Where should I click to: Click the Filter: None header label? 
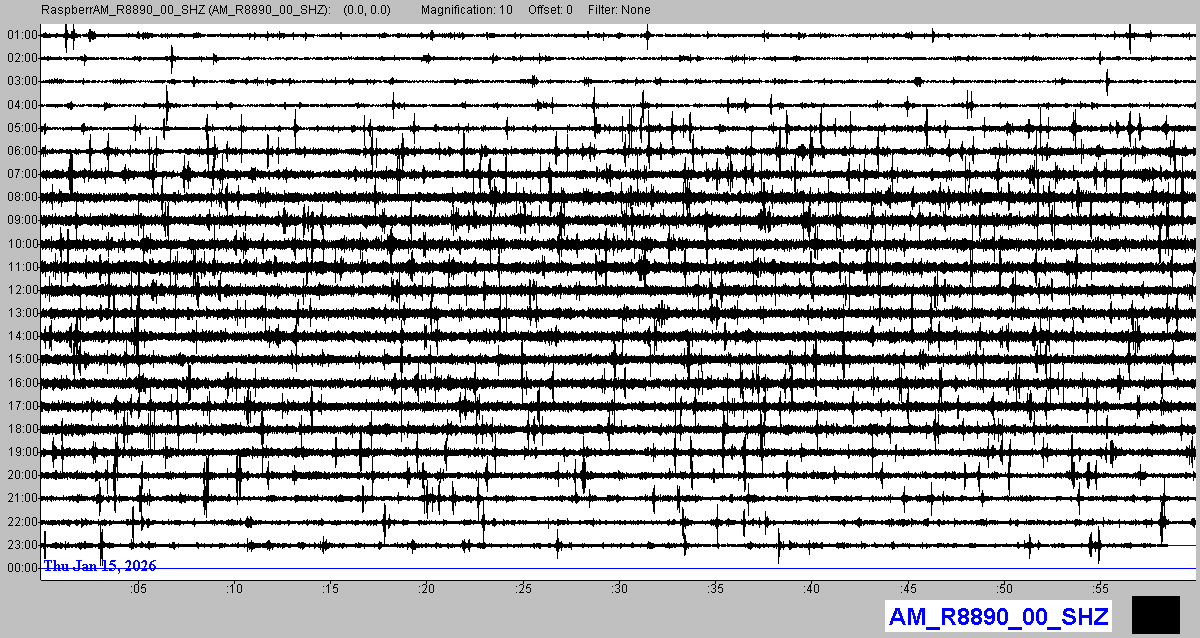tap(619, 10)
